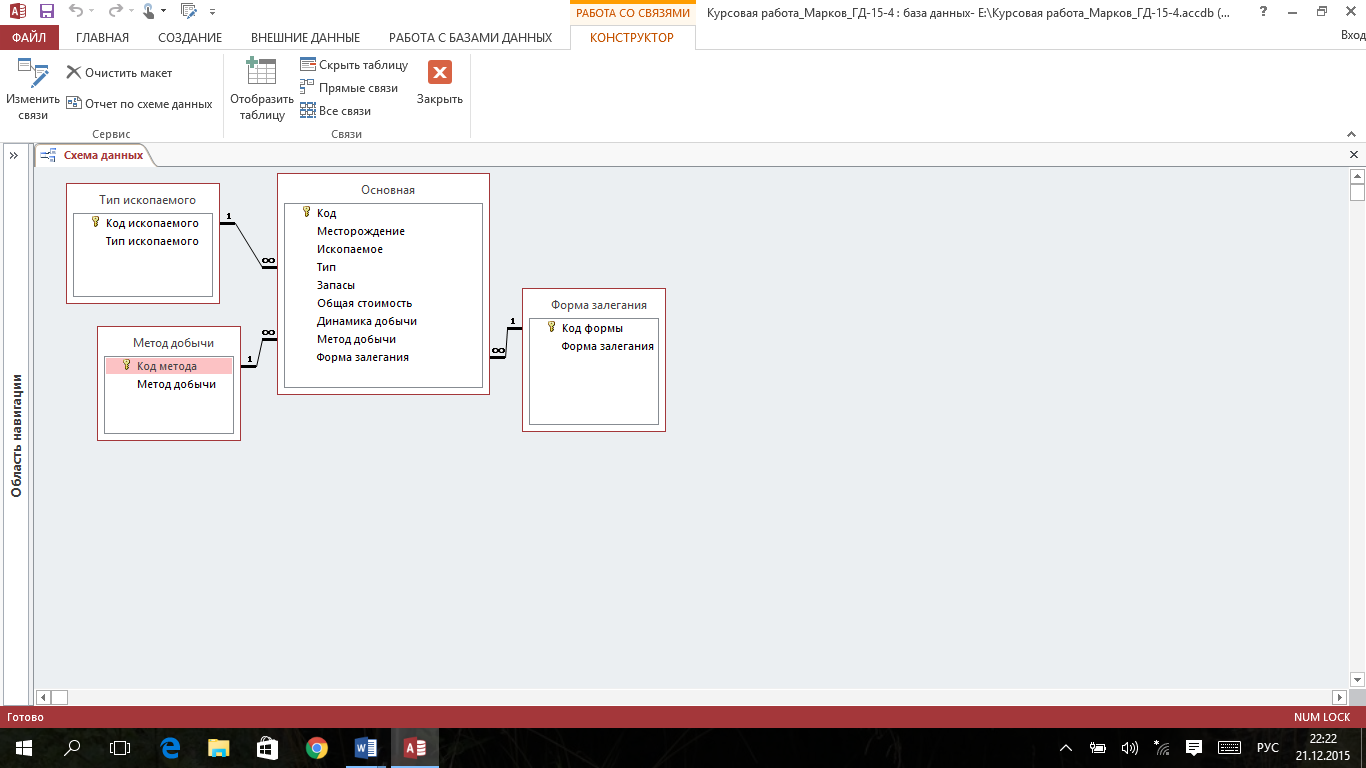The height and width of the screenshot is (768, 1366).
Task: Open the Customize Quick Access Toolbar dropdown
Action: coord(212,12)
